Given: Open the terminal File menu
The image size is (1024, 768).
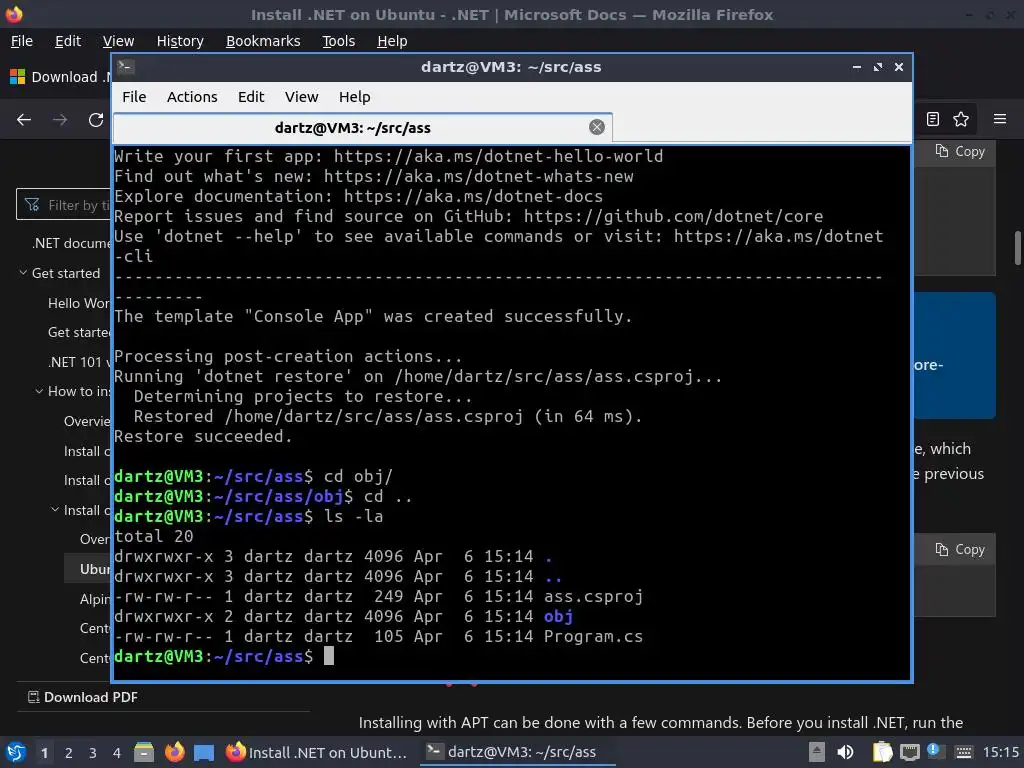Looking at the screenshot, I should pos(134,97).
